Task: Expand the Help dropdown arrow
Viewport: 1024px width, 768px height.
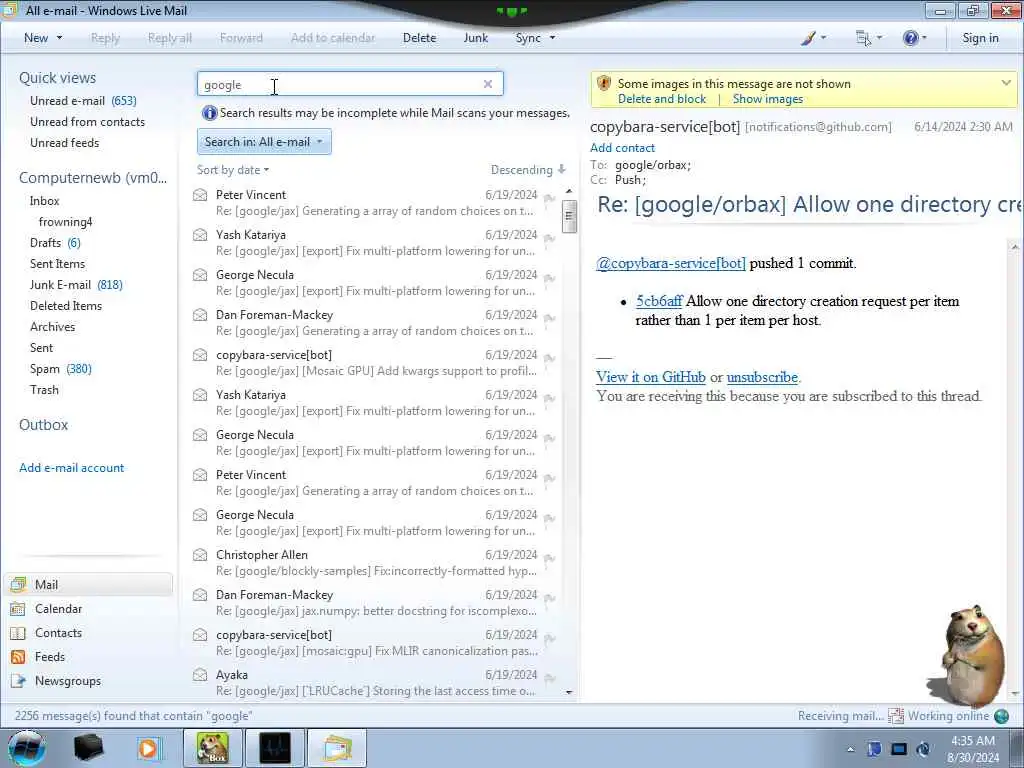Action: click(924, 38)
